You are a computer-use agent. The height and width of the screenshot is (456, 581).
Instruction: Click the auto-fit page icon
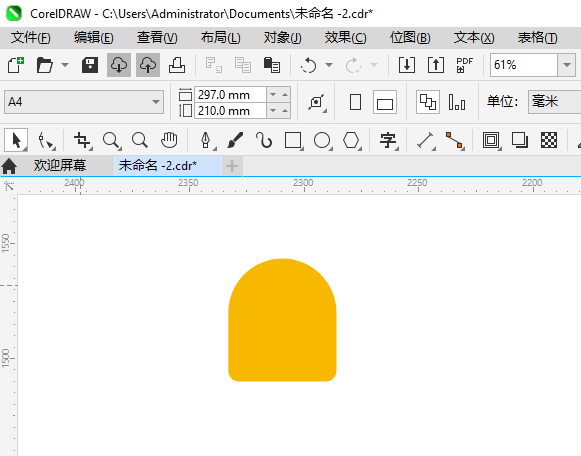pos(317,102)
